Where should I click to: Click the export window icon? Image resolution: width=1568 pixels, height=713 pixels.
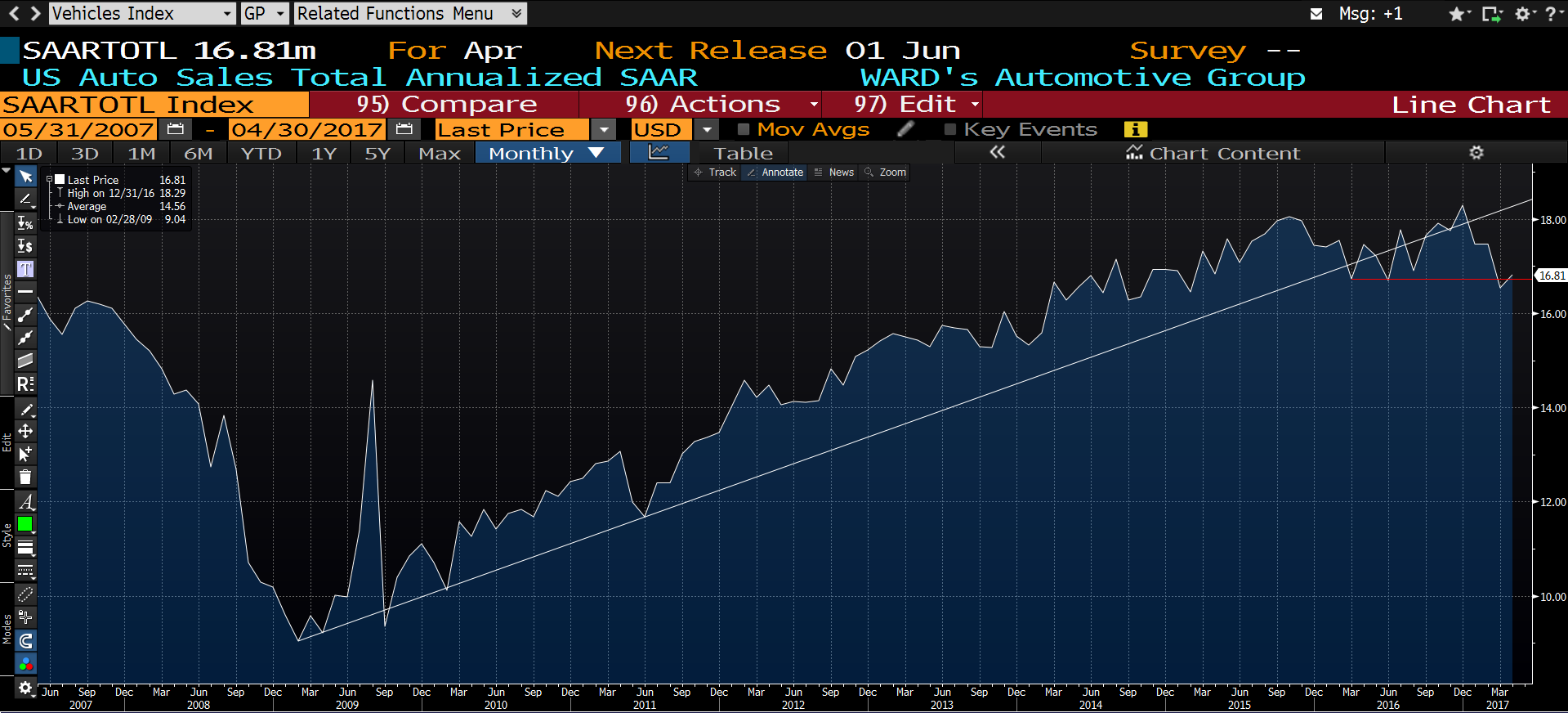pos(1492,14)
